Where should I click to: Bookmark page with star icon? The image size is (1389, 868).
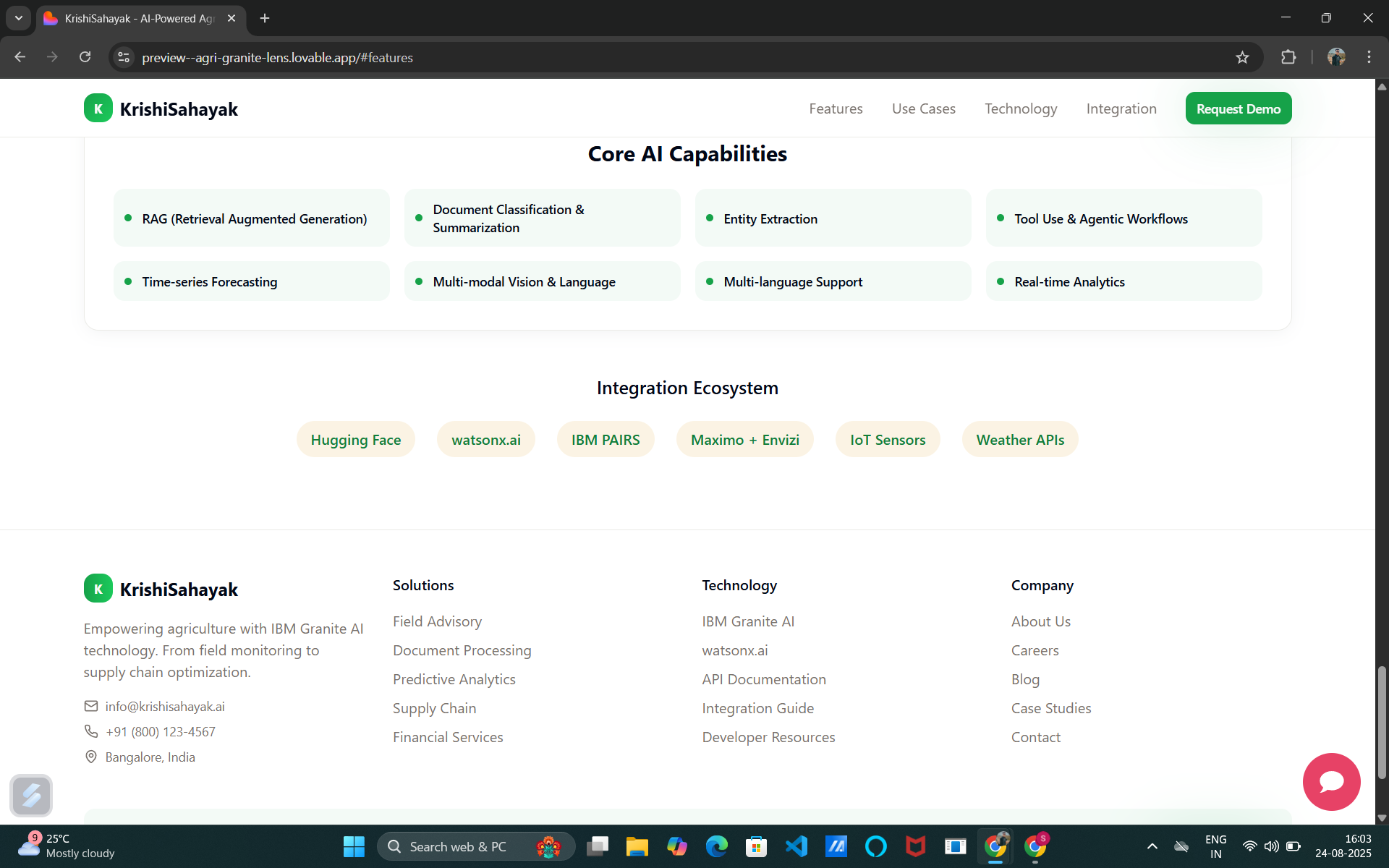coord(1242,57)
